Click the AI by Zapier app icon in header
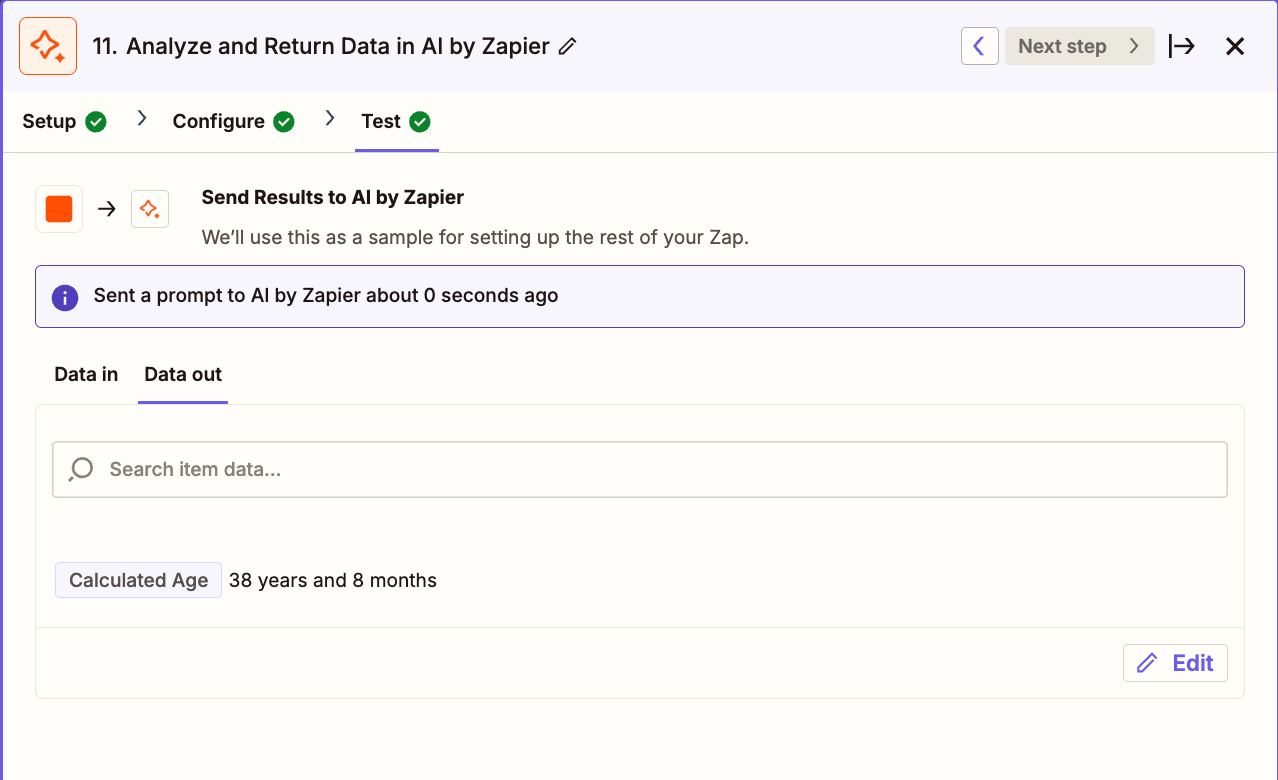The image size is (1278, 780). click(x=48, y=46)
